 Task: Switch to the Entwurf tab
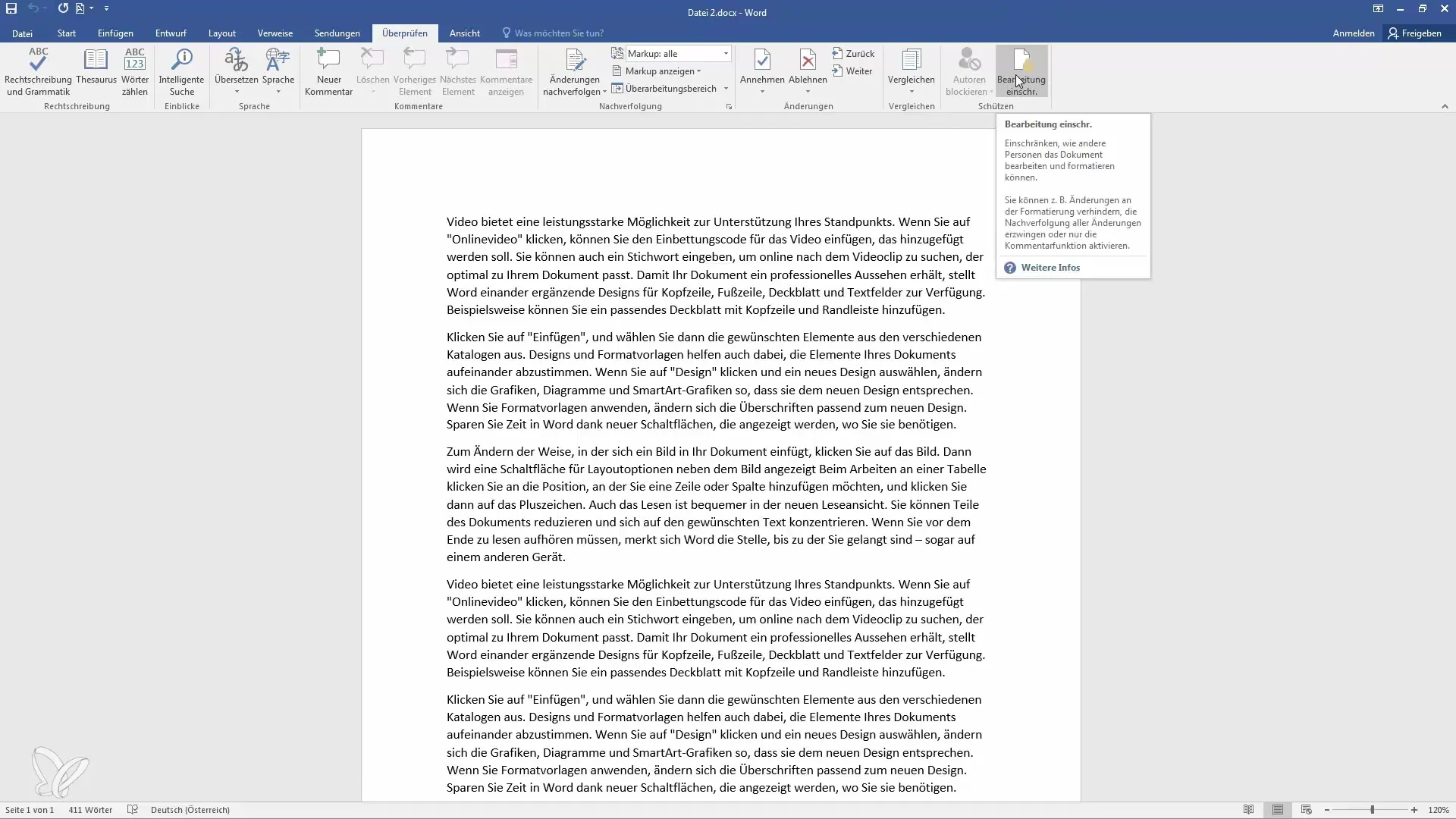click(x=171, y=33)
